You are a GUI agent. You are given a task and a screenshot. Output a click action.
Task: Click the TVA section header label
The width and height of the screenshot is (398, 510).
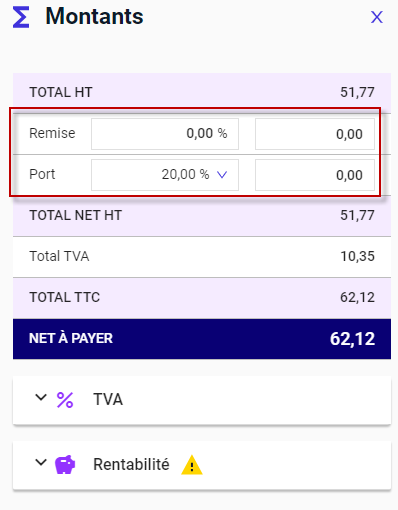pos(108,399)
